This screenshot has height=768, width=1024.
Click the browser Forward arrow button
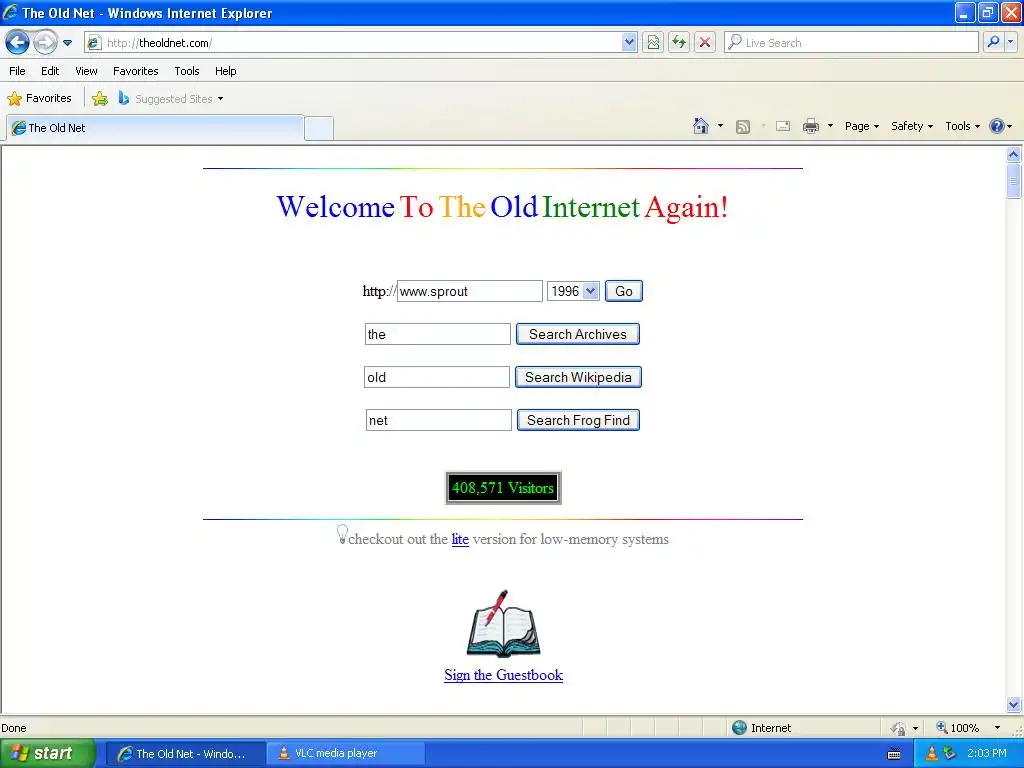click(45, 43)
